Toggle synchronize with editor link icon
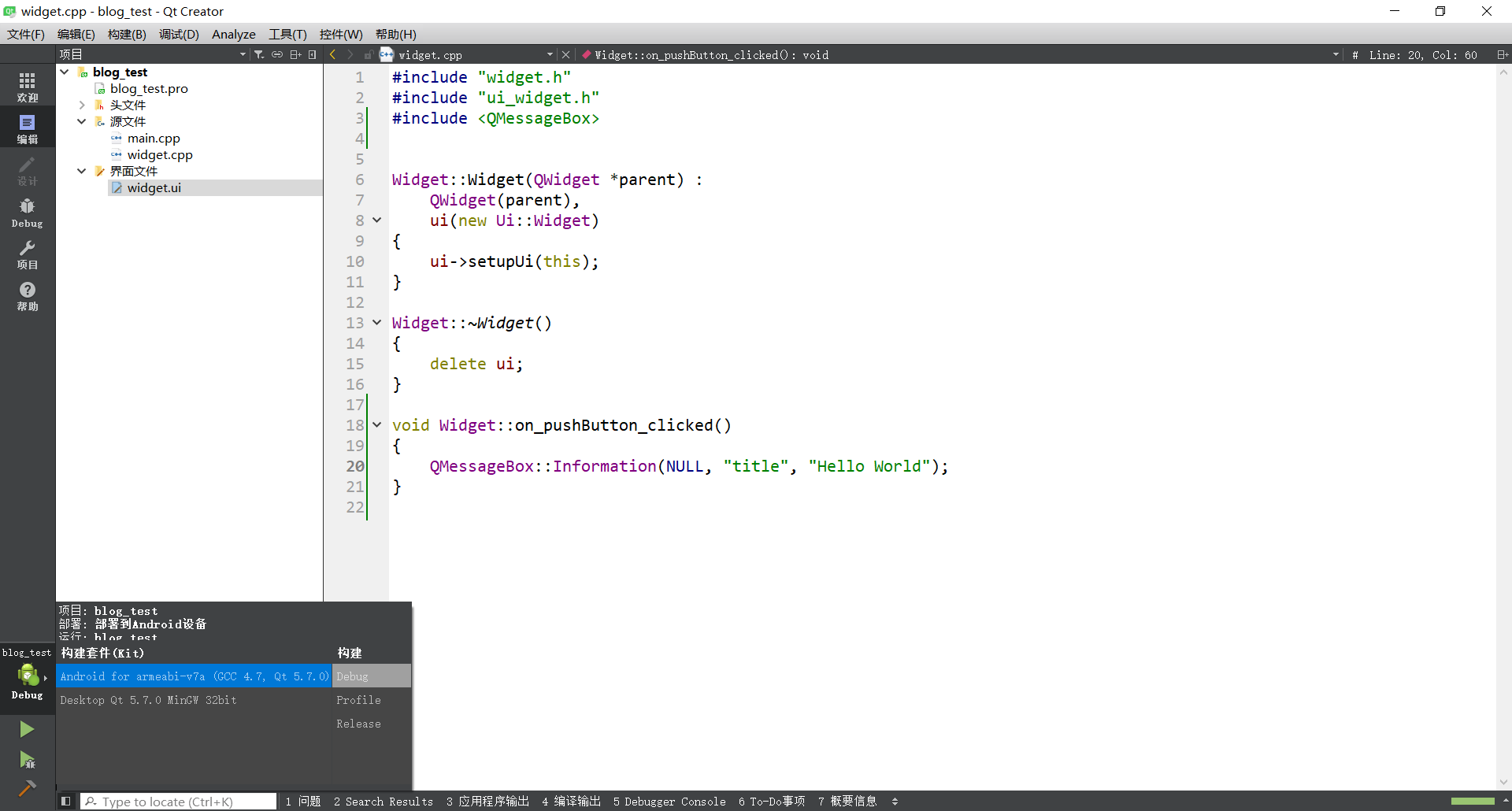 pos(277,54)
